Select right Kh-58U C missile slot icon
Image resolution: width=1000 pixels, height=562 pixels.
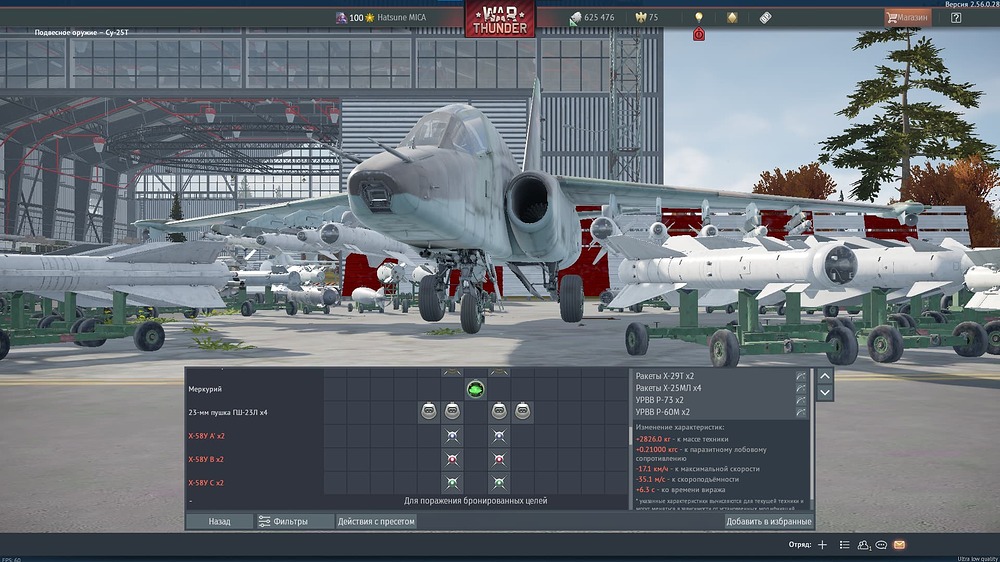coord(499,483)
